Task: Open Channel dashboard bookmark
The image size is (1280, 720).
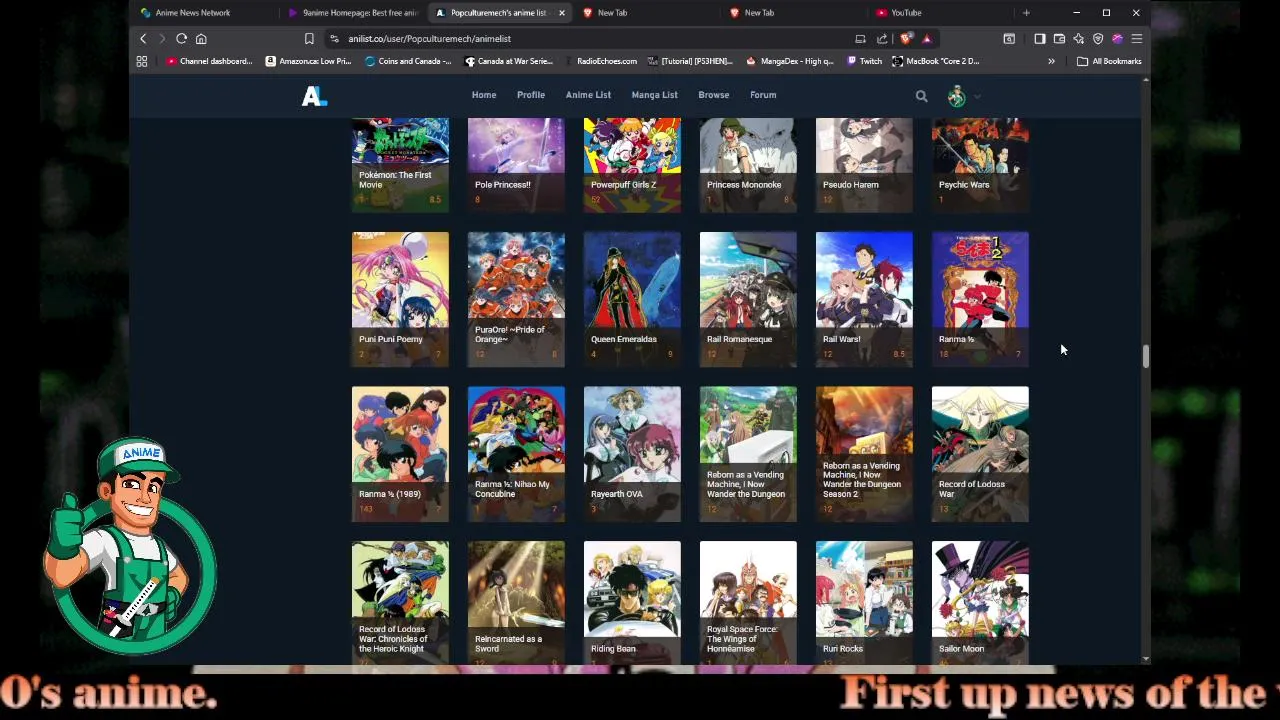Action: pos(209,61)
